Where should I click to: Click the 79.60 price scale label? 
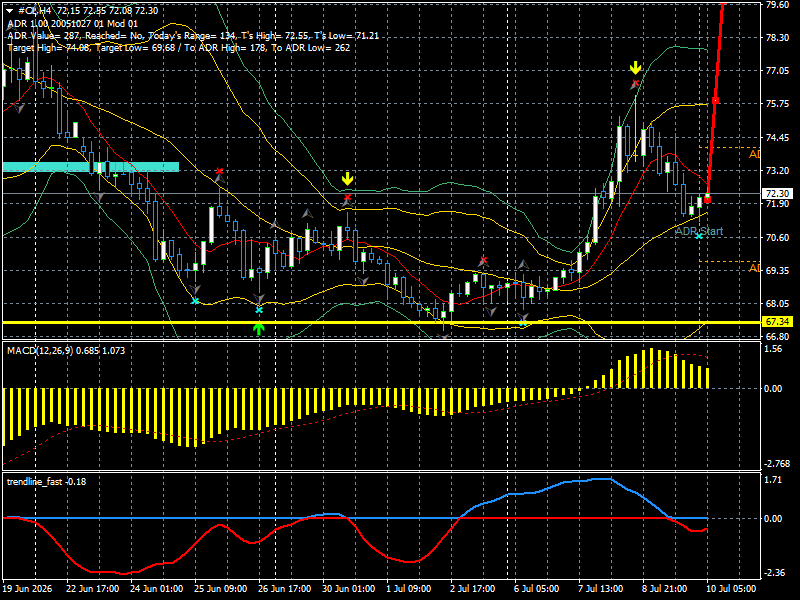tap(778, 5)
